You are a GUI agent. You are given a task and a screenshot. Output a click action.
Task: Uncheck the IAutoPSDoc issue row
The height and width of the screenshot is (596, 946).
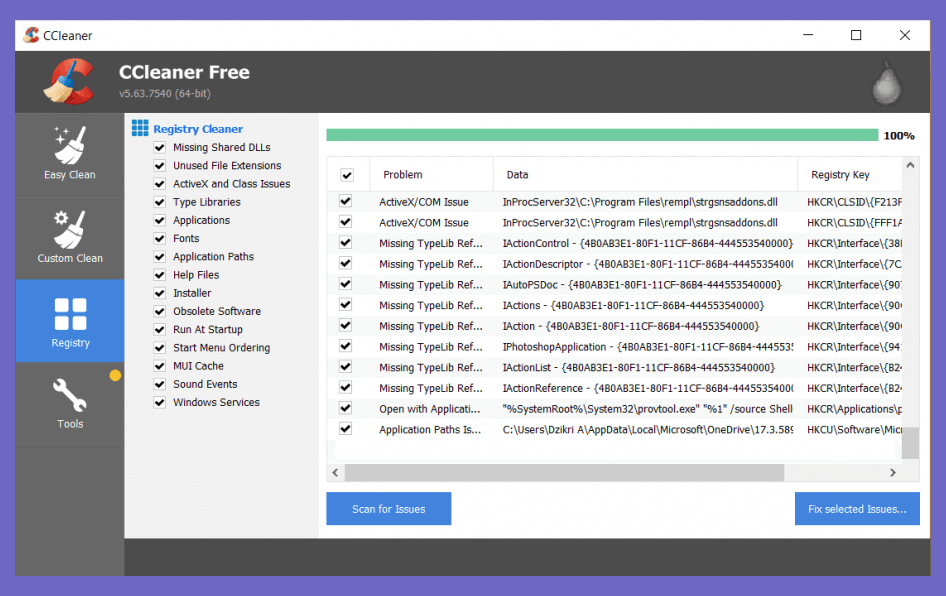click(x=345, y=284)
